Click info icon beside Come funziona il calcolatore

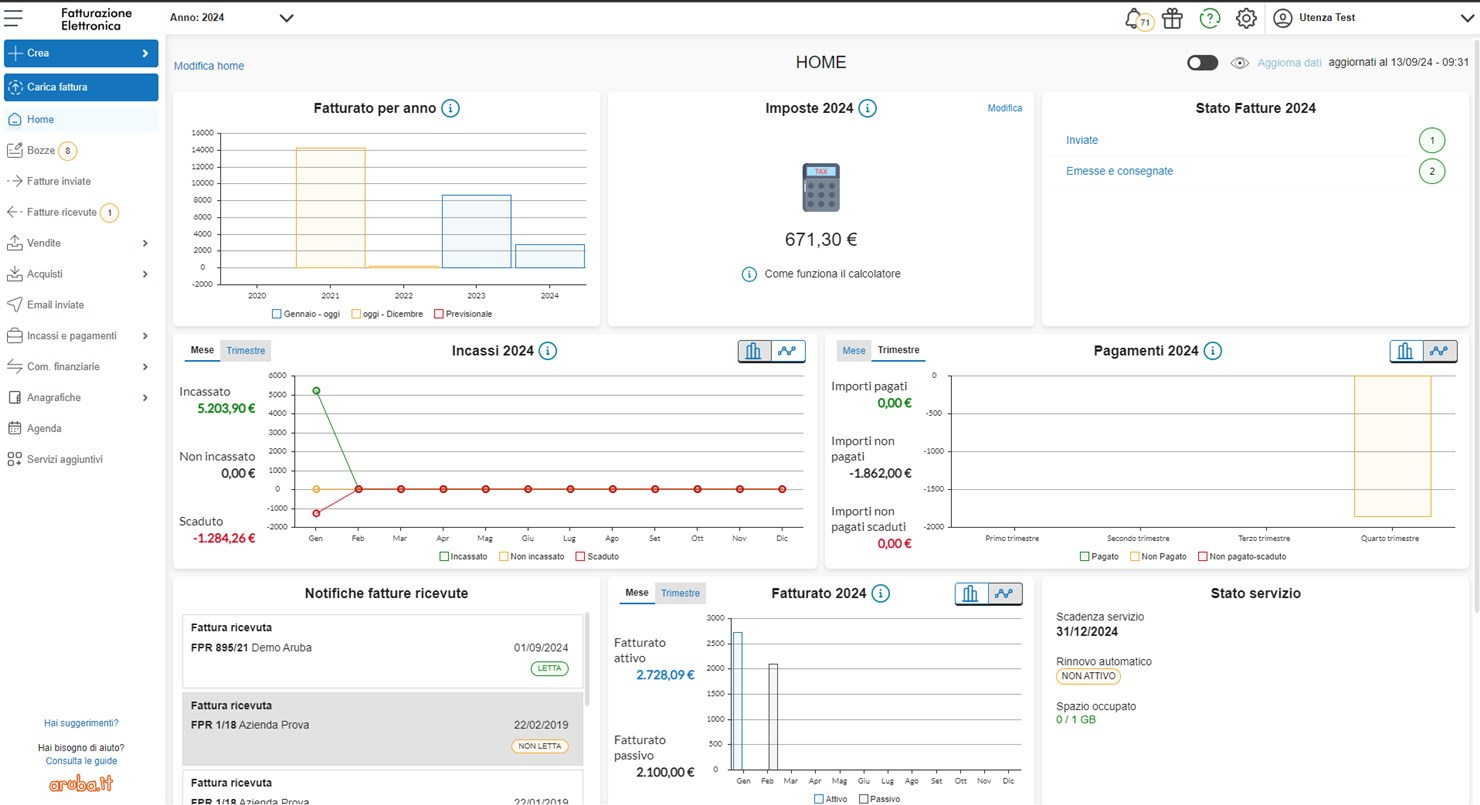tap(749, 274)
